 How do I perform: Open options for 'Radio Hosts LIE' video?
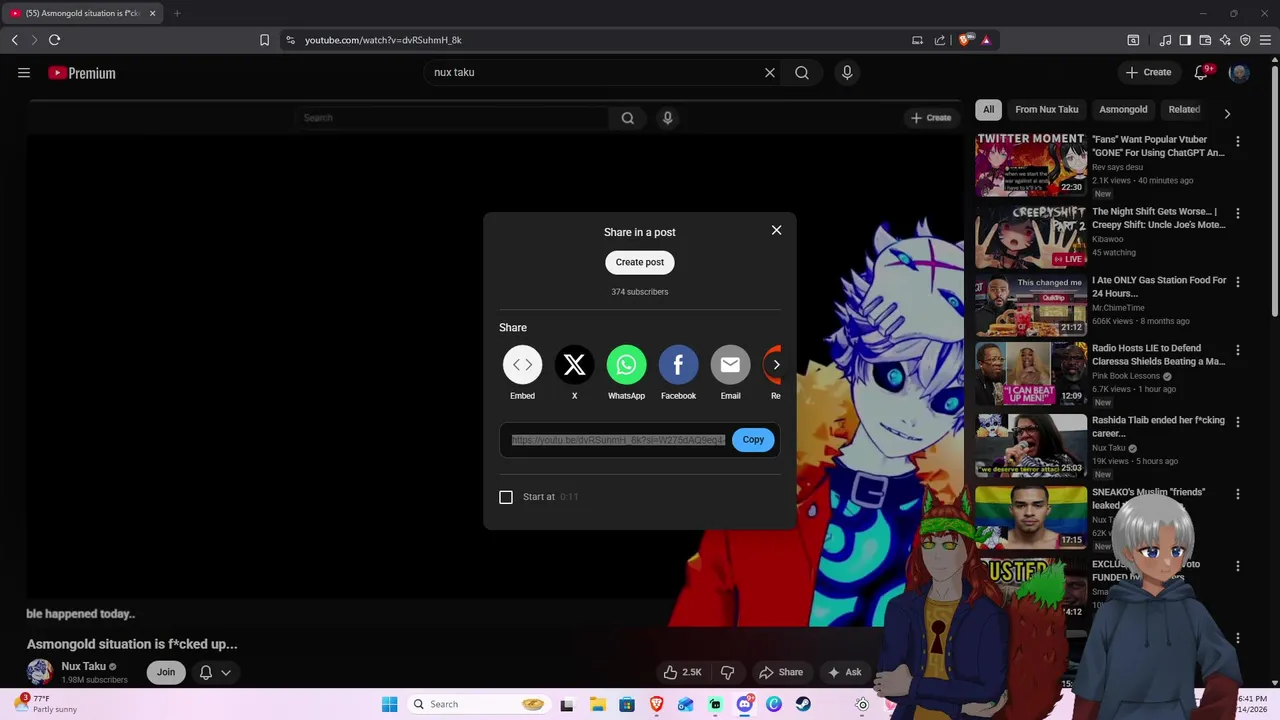[1238, 350]
